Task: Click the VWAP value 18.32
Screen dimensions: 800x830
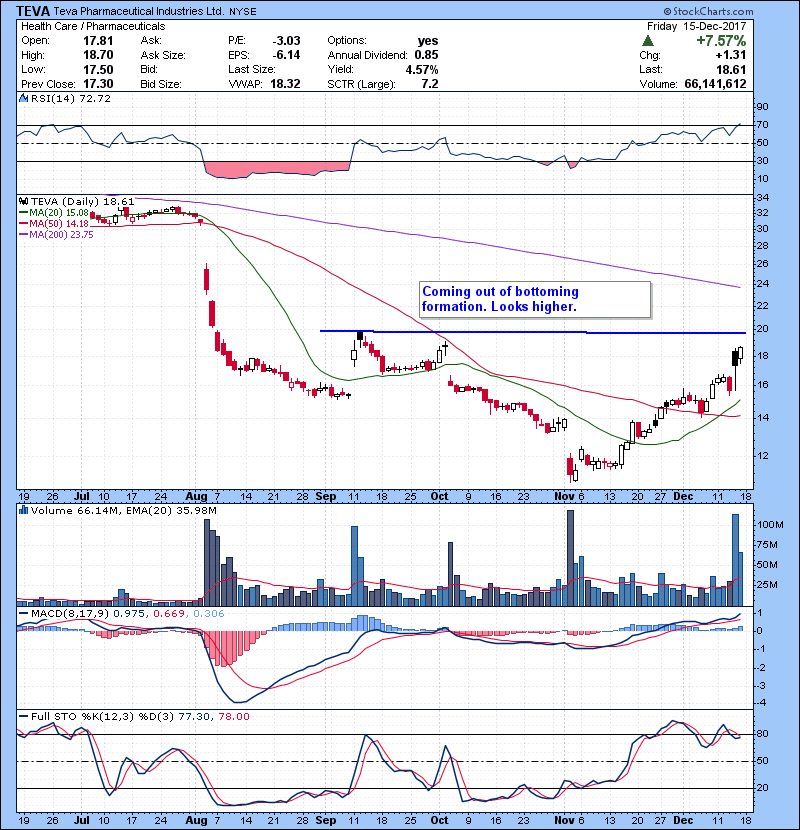Action: pyautogui.click(x=285, y=84)
